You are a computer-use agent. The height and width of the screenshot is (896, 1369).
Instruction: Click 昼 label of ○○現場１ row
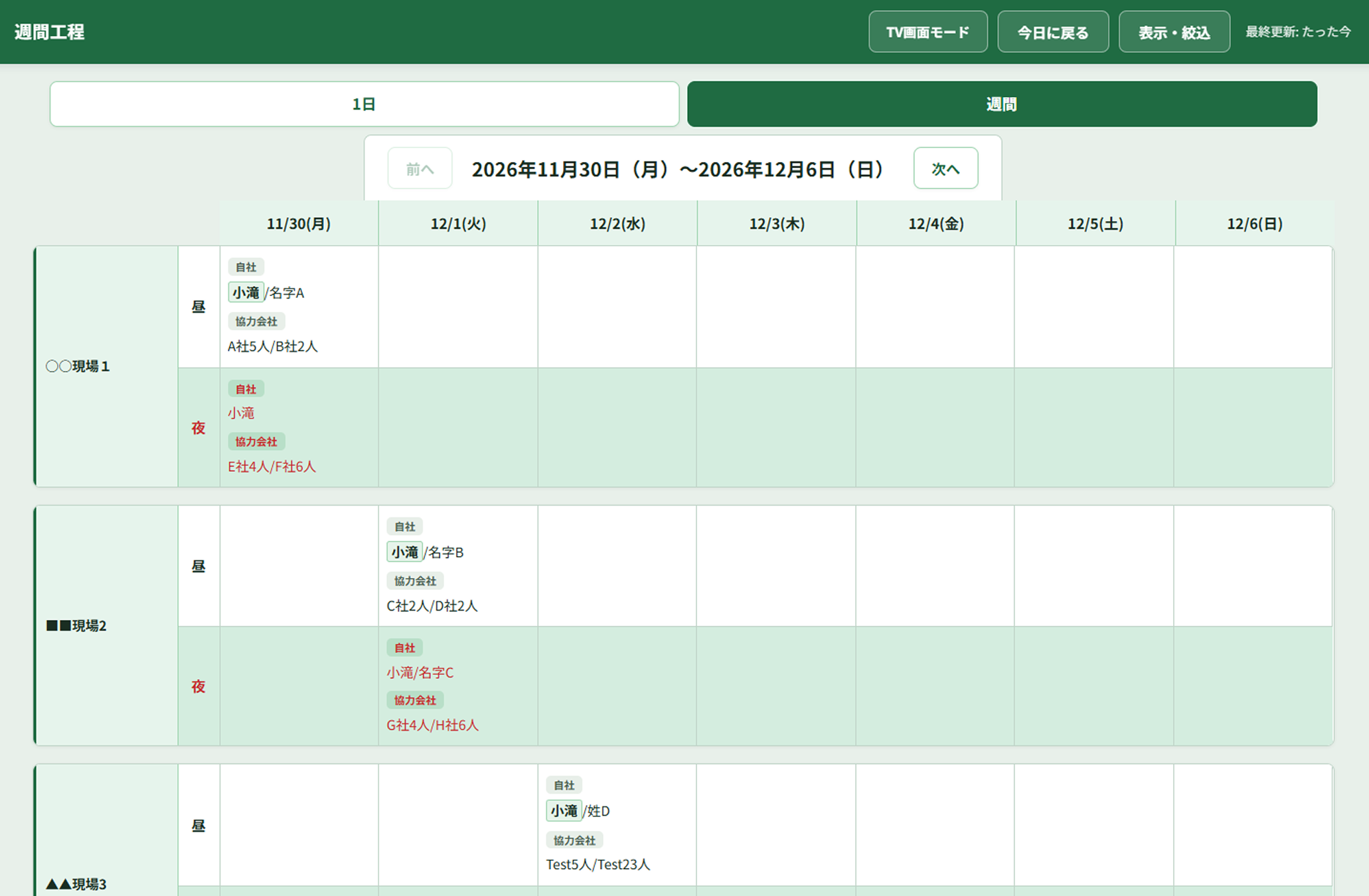(x=199, y=307)
